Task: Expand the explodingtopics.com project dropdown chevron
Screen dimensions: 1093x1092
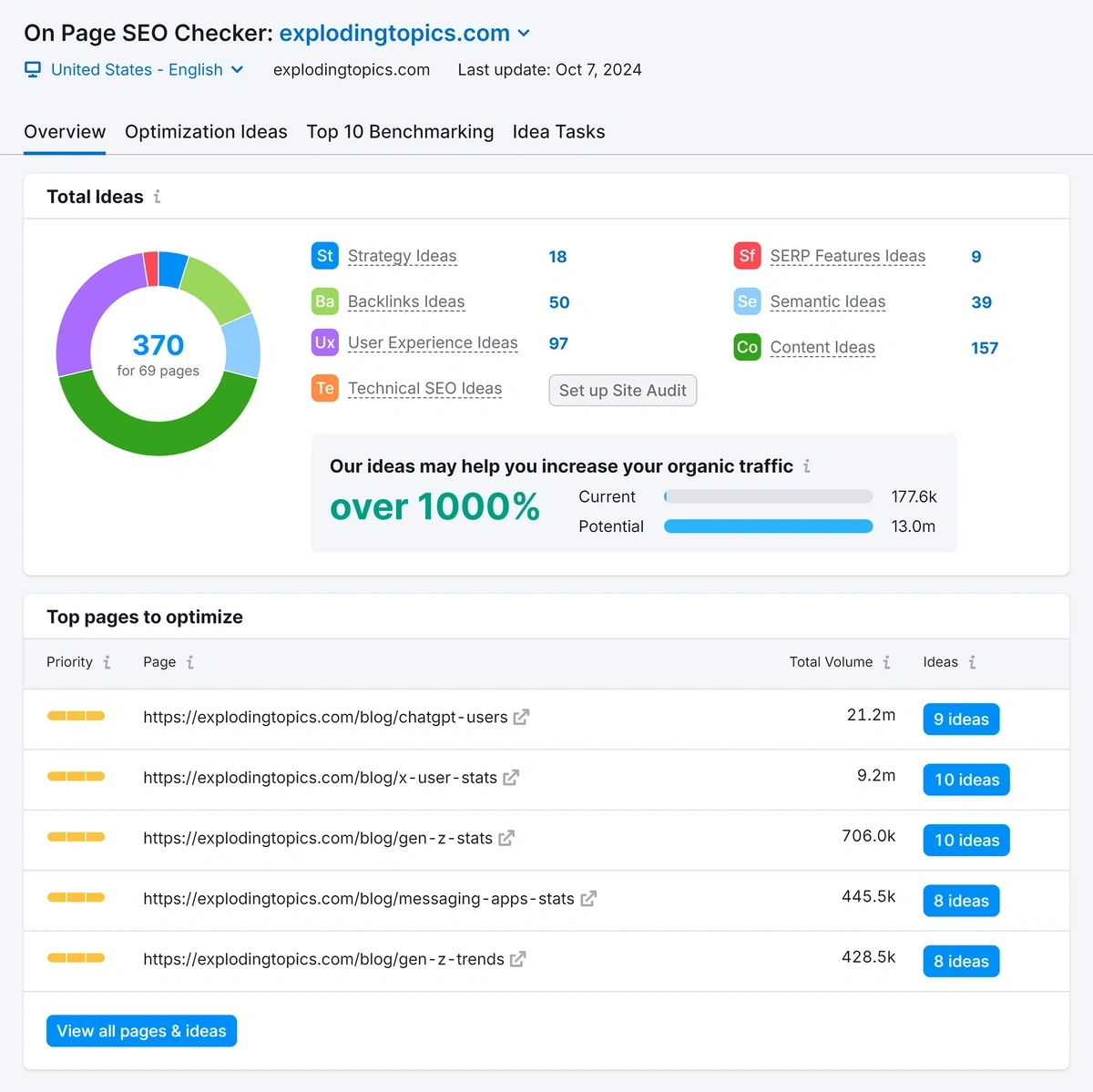Action: pyautogui.click(x=524, y=34)
